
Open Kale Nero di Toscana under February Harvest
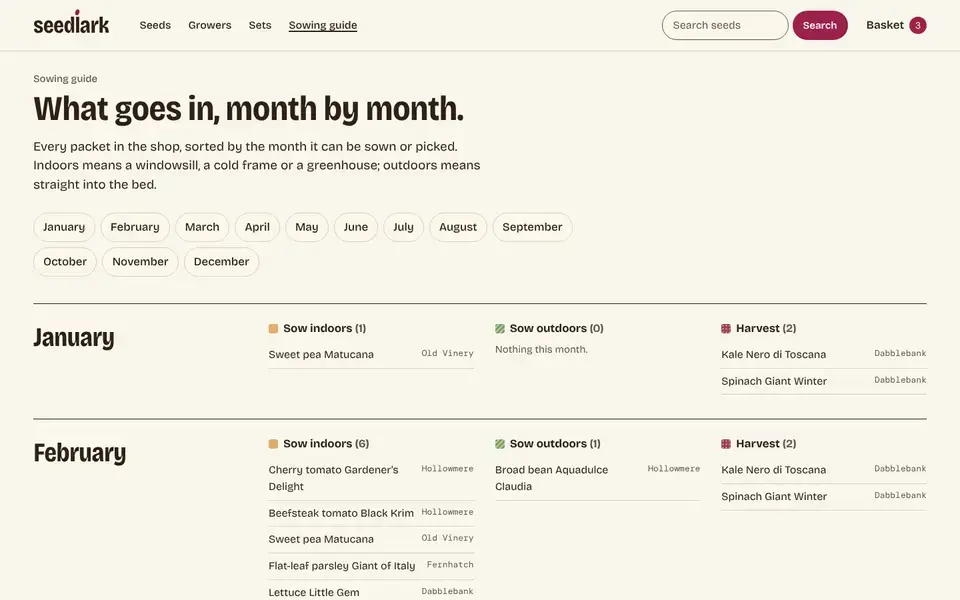point(773,470)
